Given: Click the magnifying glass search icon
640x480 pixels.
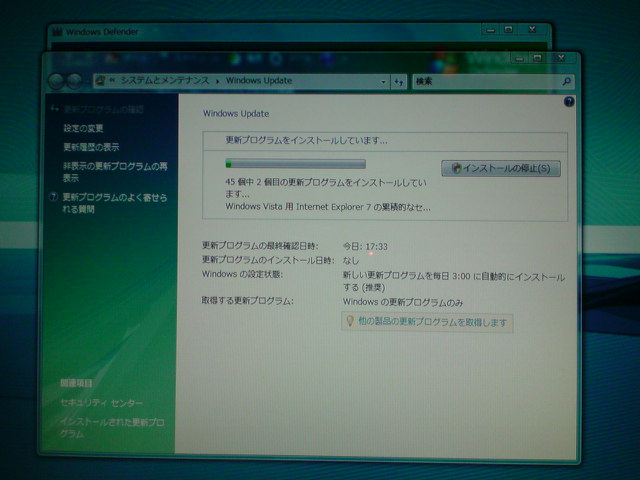Looking at the screenshot, I should tap(567, 82).
